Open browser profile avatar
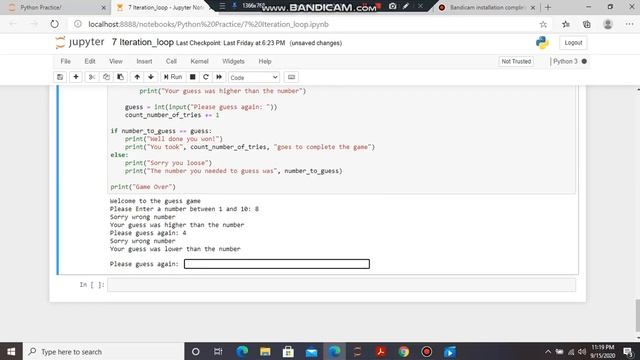 [608, 24]
